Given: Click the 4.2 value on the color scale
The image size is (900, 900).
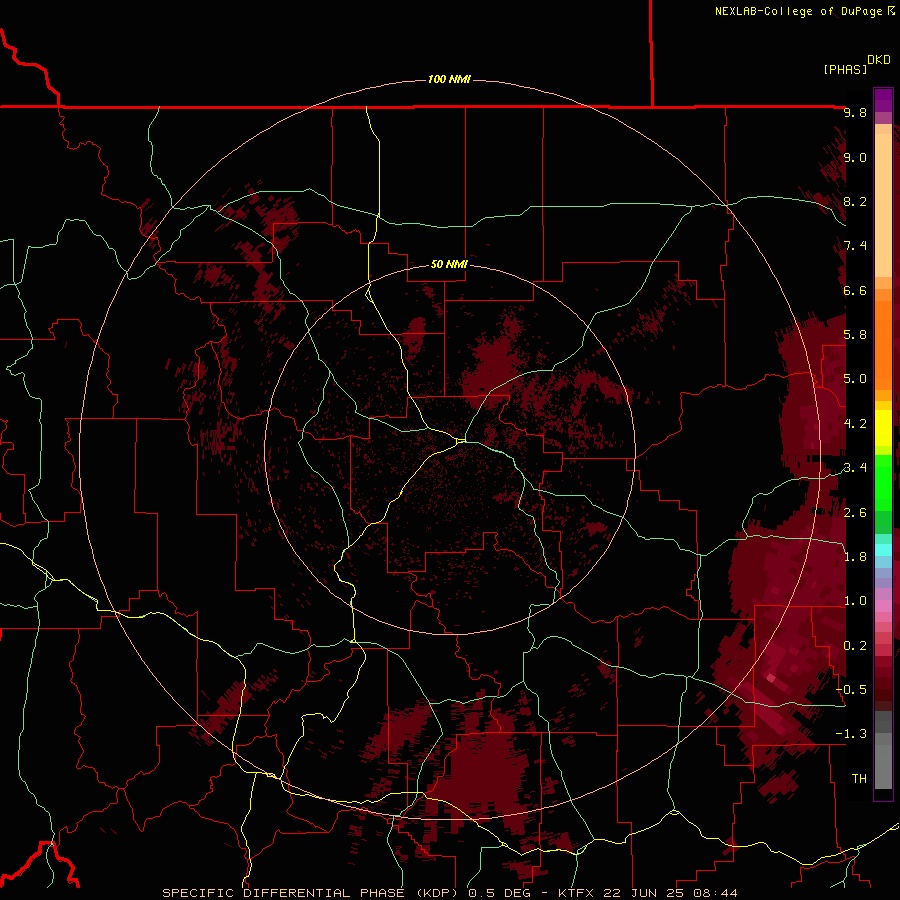Looking at the screenshot, I should pos(855,424).
